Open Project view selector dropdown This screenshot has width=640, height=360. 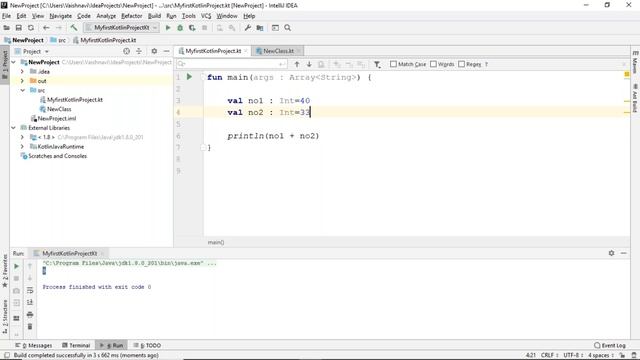pos(32,51)
